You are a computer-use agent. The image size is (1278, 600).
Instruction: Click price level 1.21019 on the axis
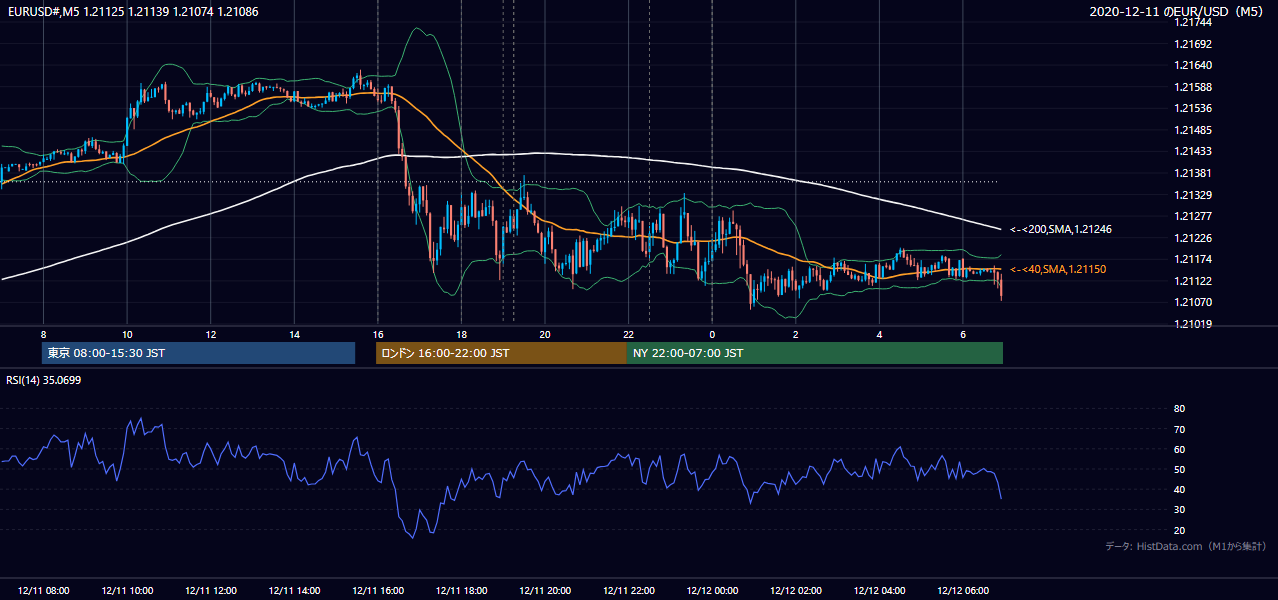pos(1194,324)
